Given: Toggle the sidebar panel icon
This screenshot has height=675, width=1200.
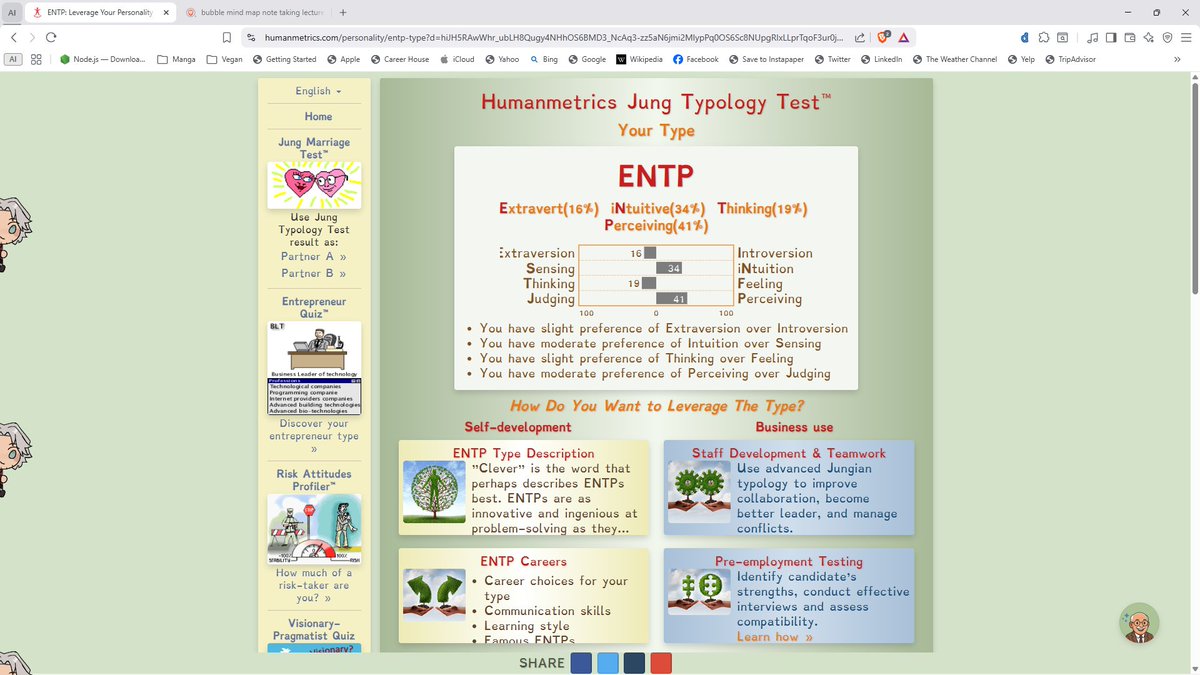Looking at the screenshot, I should click(1111, 37).
